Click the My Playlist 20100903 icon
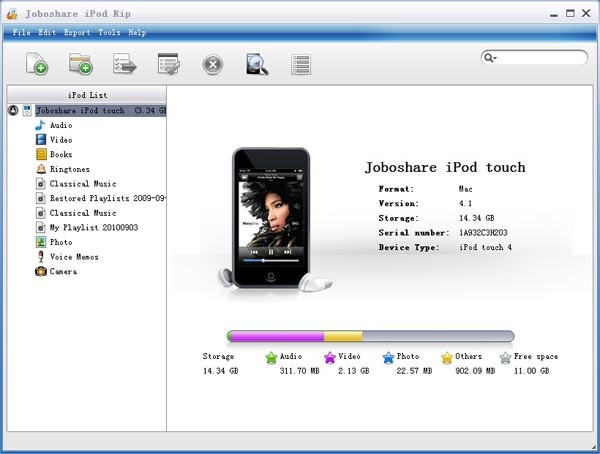Image resolution: width=600 pixels, height=454 pixels. pos(41,227)
